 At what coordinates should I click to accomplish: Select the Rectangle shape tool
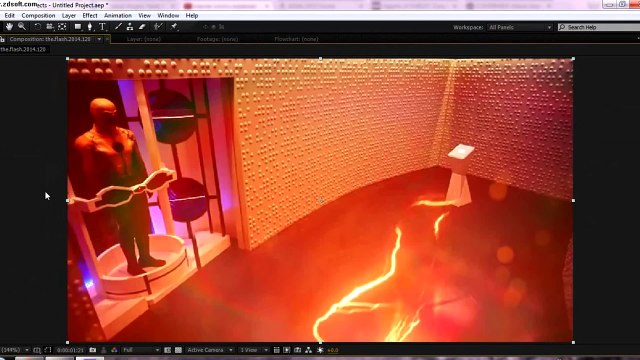click(78, 27)
